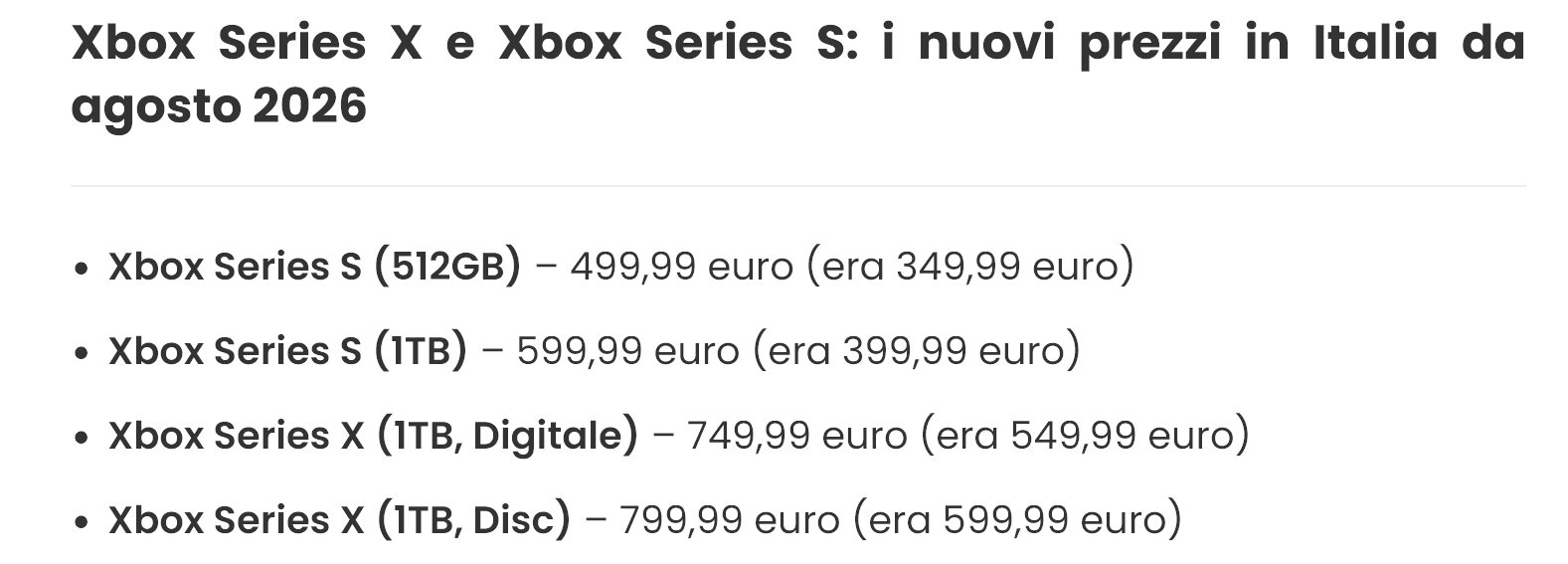Click the 749,99 euro new price
The width and height of the screenshot is (1568, 564).
797,436
